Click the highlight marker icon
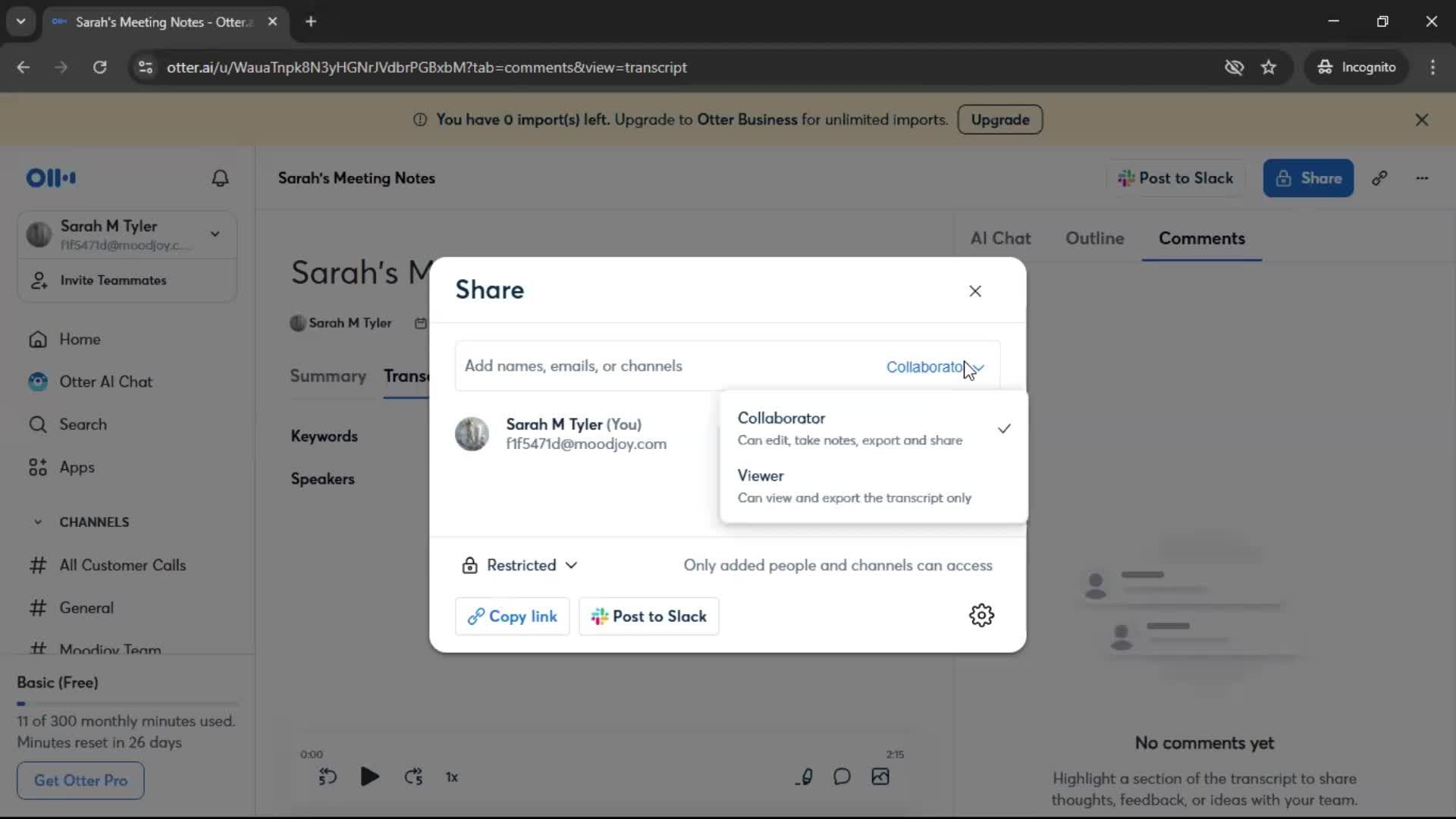1456x819 pixels. [x=805, y=777]
